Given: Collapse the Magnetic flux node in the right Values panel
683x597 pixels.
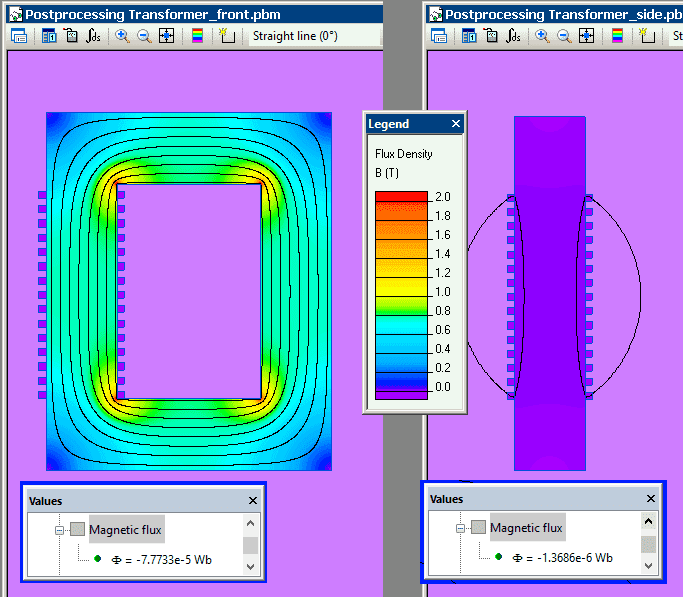Looking at the screenshot, I should point(460,527).
